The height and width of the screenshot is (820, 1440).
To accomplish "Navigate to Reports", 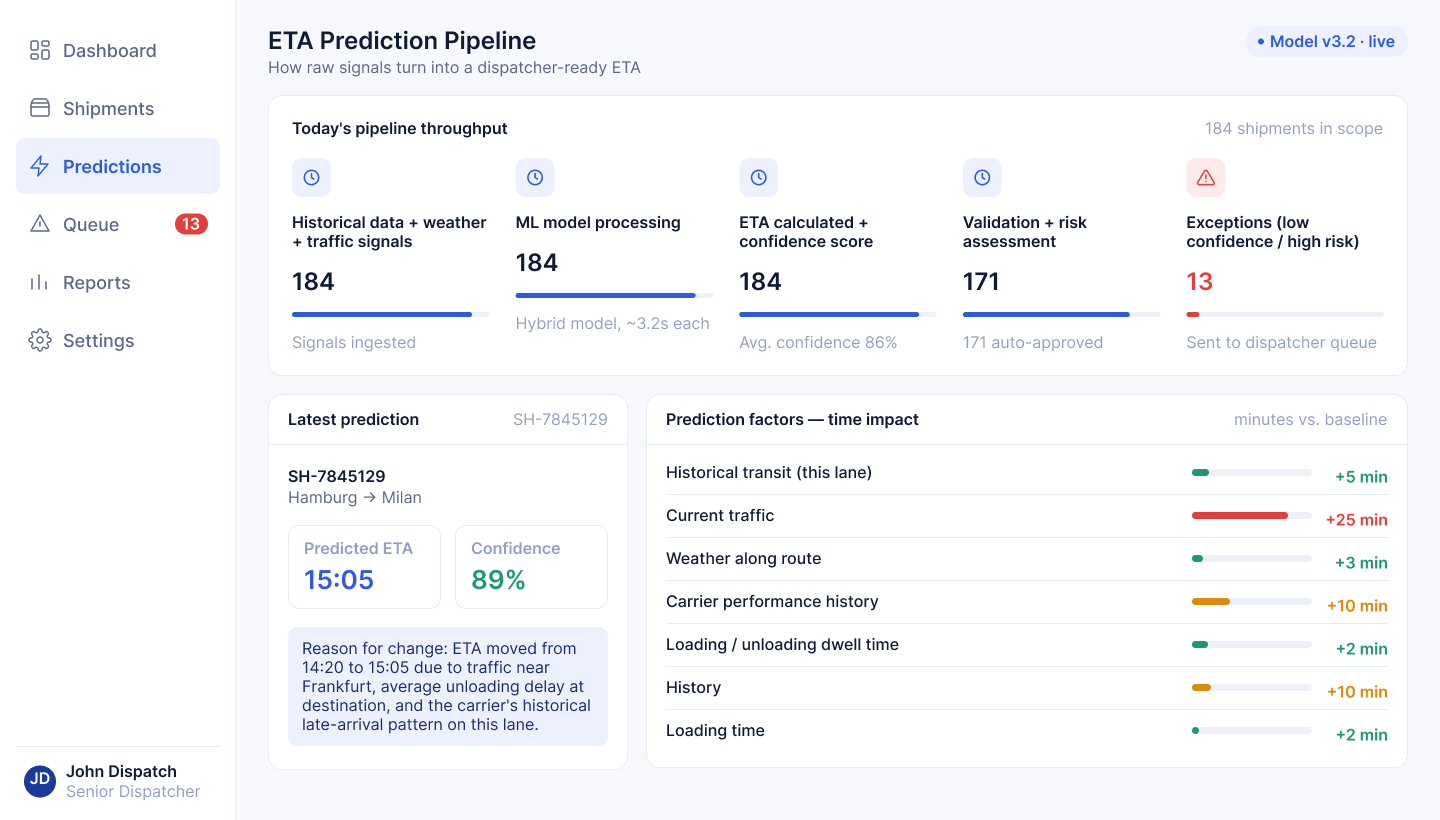I will pyautogui.click(x=118, y=282).
